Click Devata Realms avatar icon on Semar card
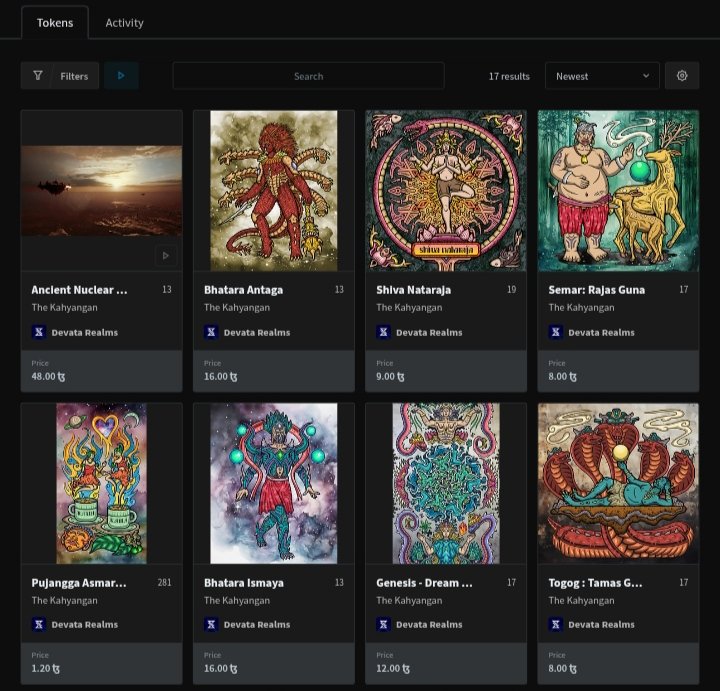Image resolution: width=720 pixels, height=691 pixels. 556,332
